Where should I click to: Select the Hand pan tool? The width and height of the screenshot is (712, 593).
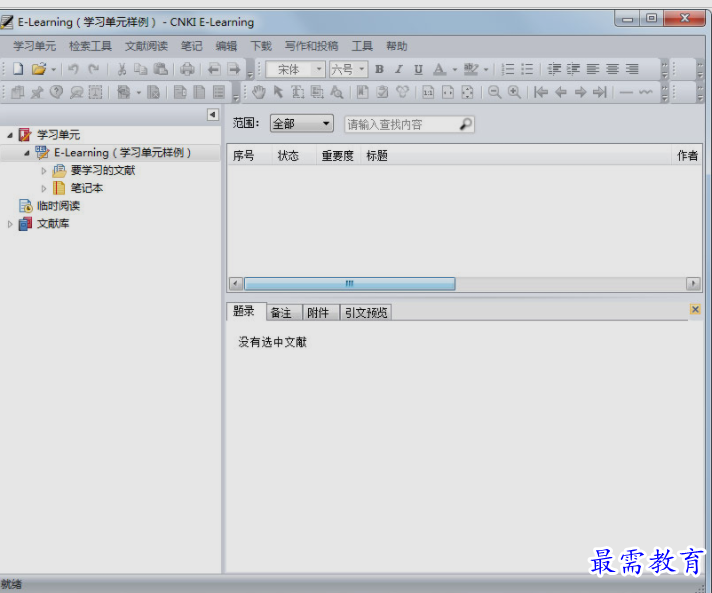click(259, 92)
